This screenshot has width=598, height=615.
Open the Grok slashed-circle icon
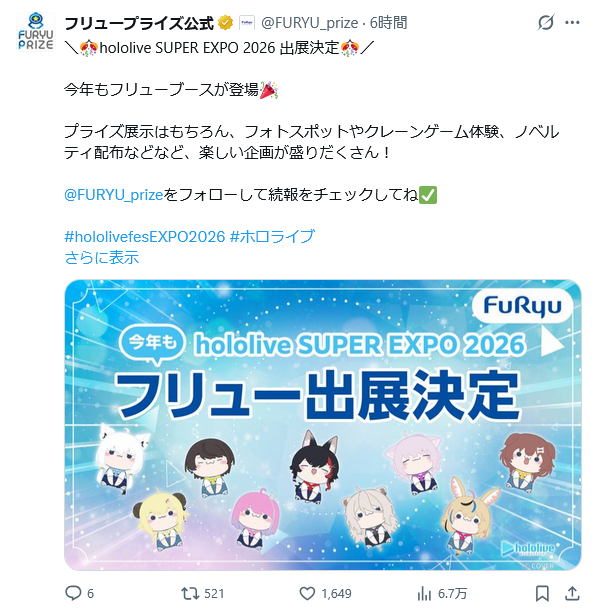click(x=545, y=22)
